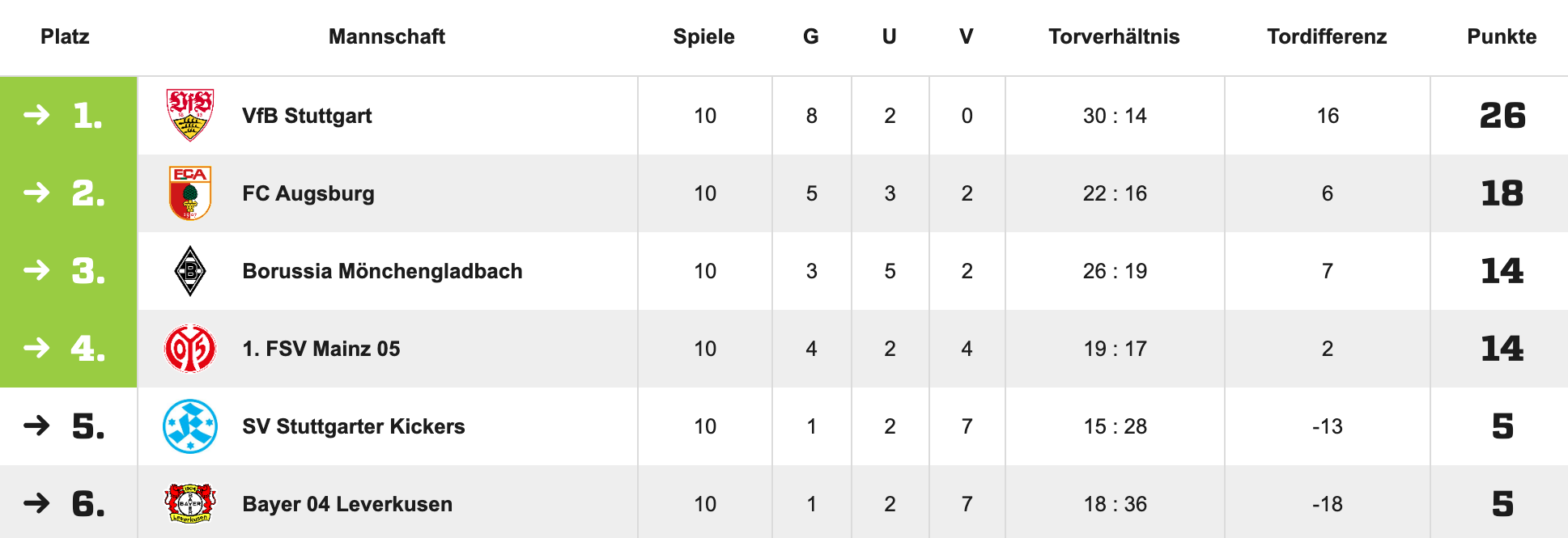Open the FC Augsburg team name
The image size is (1568, 538).
click(308, 193)
